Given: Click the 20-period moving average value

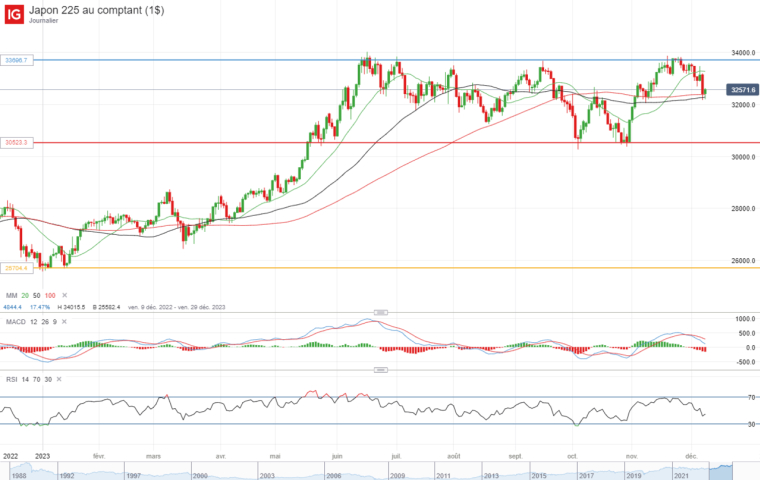Looking at the screenshot, I should [x=25, y=295].
